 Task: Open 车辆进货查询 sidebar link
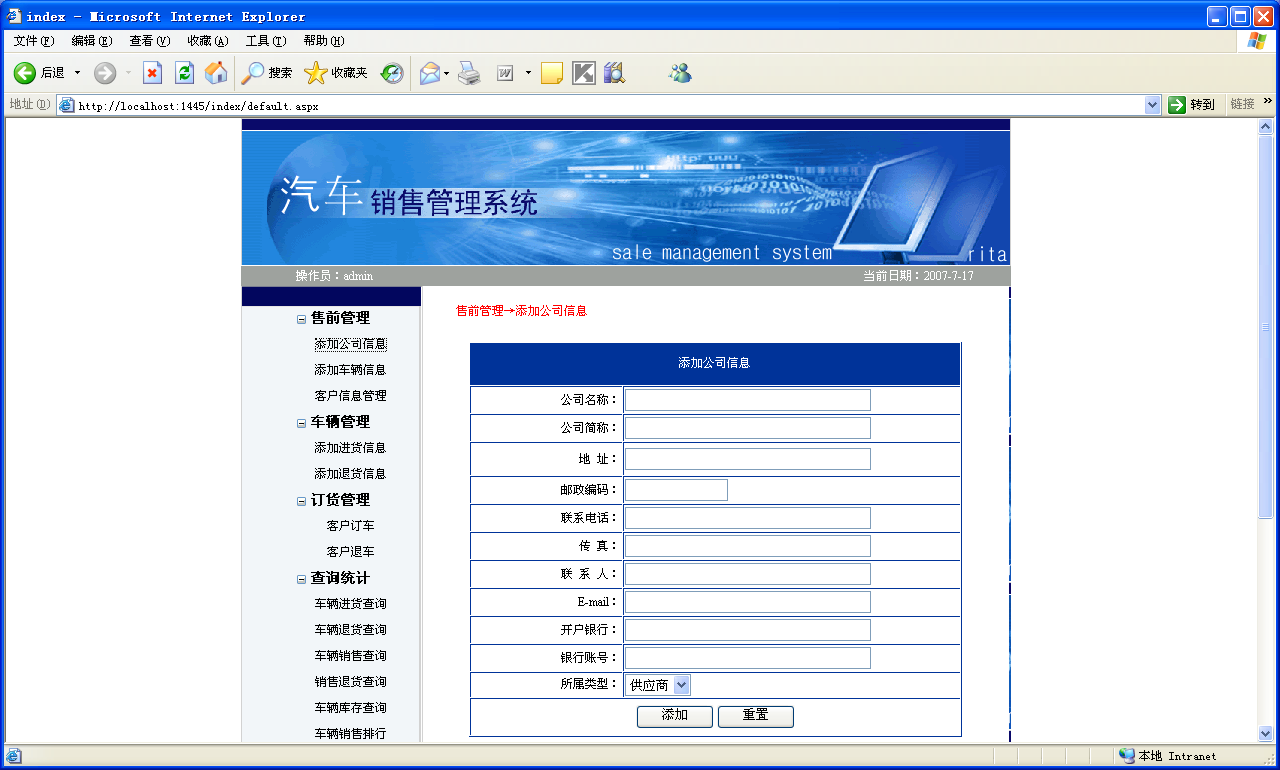[350, 604]
